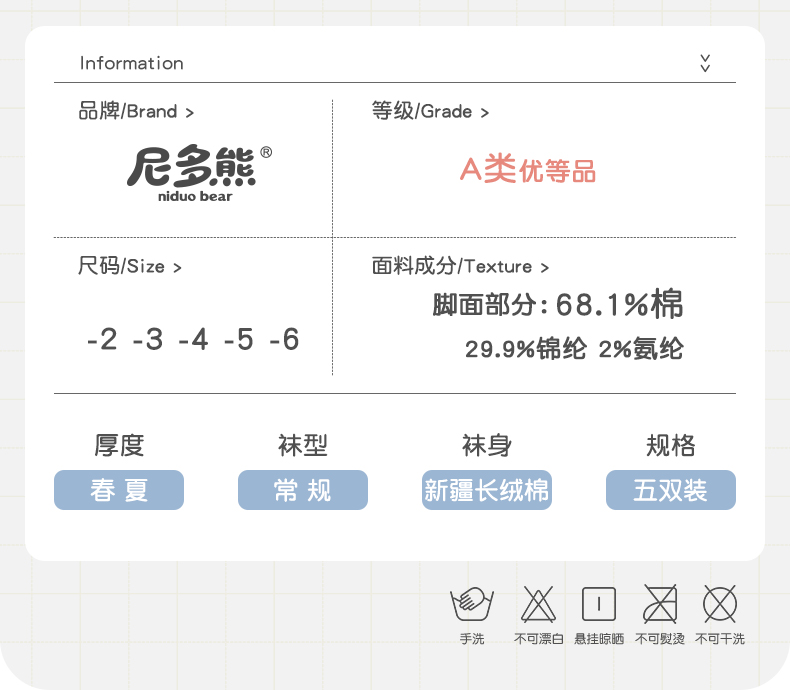Select the 春夏 thickness tag
This screenshot has height=690, width=790.
coord(119,490)
